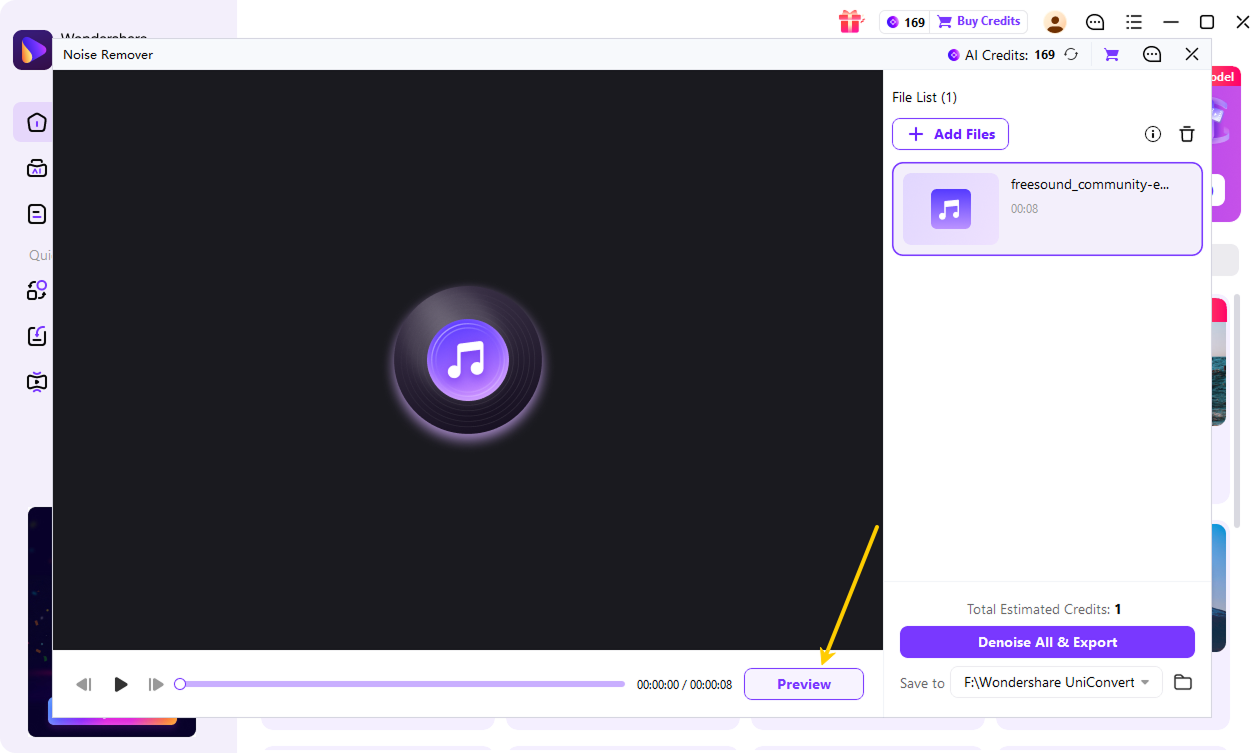Add Files to the file list
Screen dimensions: 1260x753
950,134
